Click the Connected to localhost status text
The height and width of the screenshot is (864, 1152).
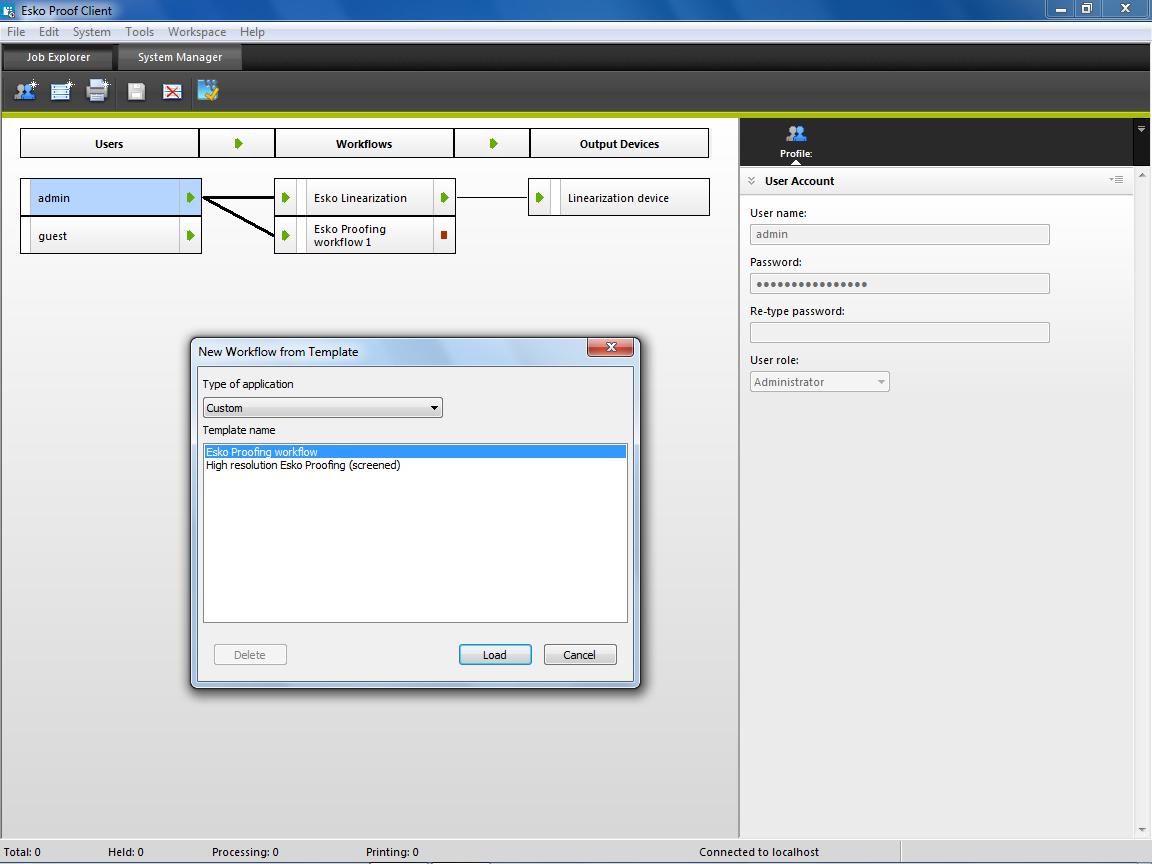(759, 852)
